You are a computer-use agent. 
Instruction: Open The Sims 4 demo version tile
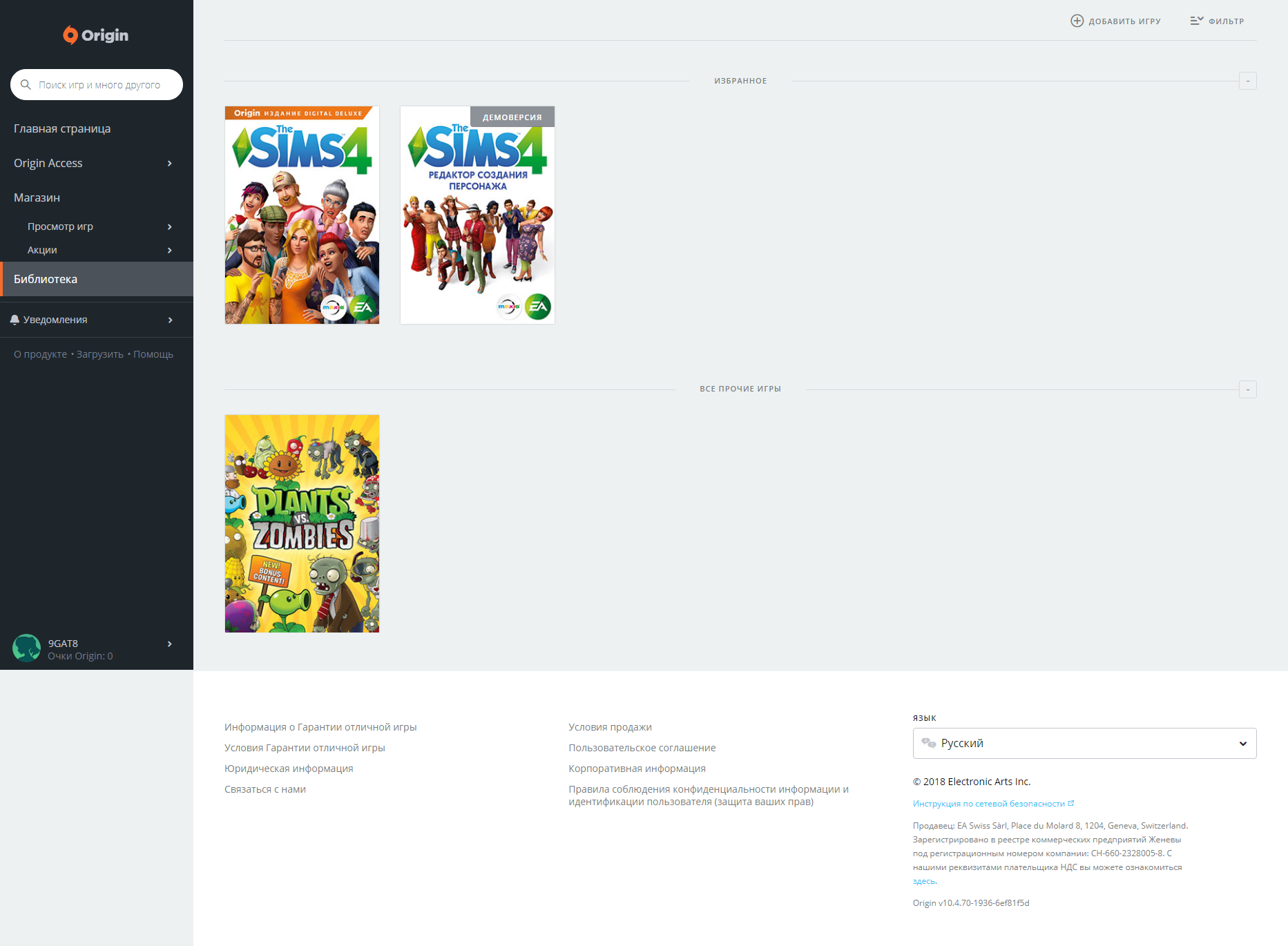tap(477, 215)
